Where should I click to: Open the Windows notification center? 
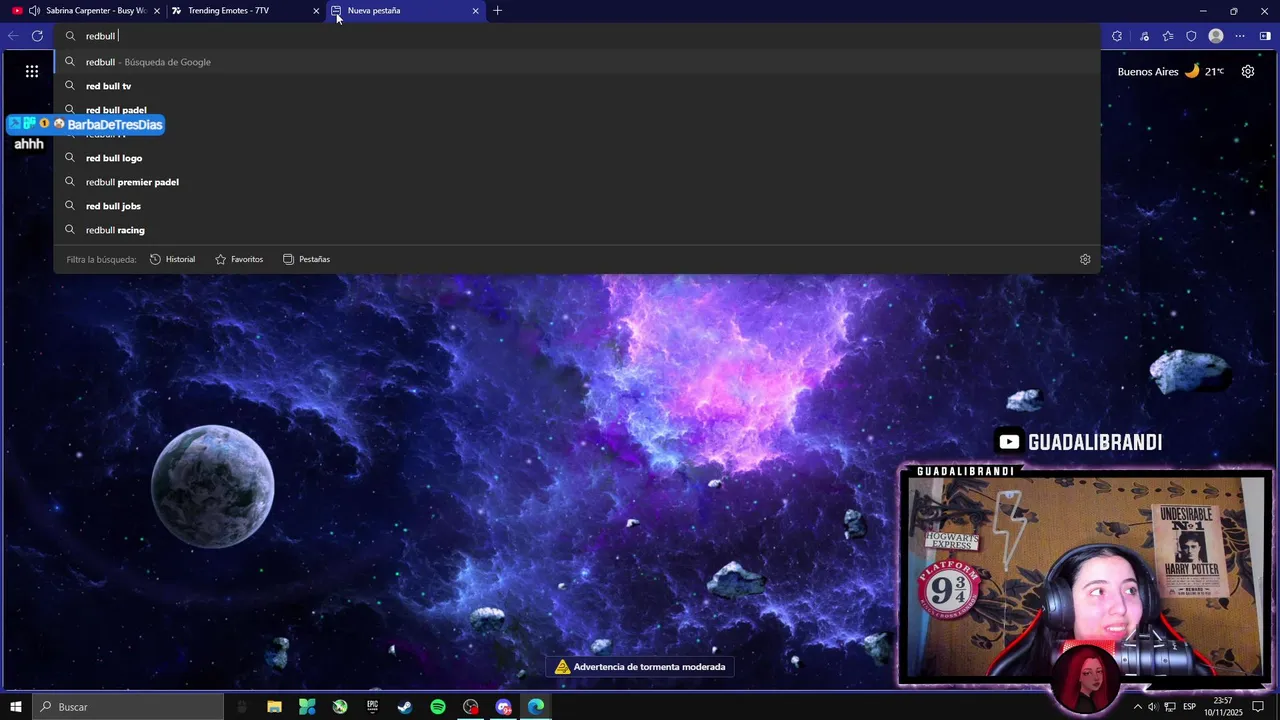pos(1259,707)
